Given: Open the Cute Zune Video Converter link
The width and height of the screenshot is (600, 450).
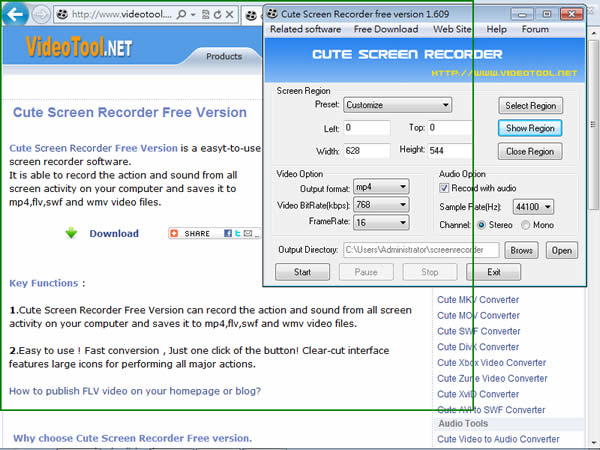Looking at the screenshot, I should click(492, 378).
